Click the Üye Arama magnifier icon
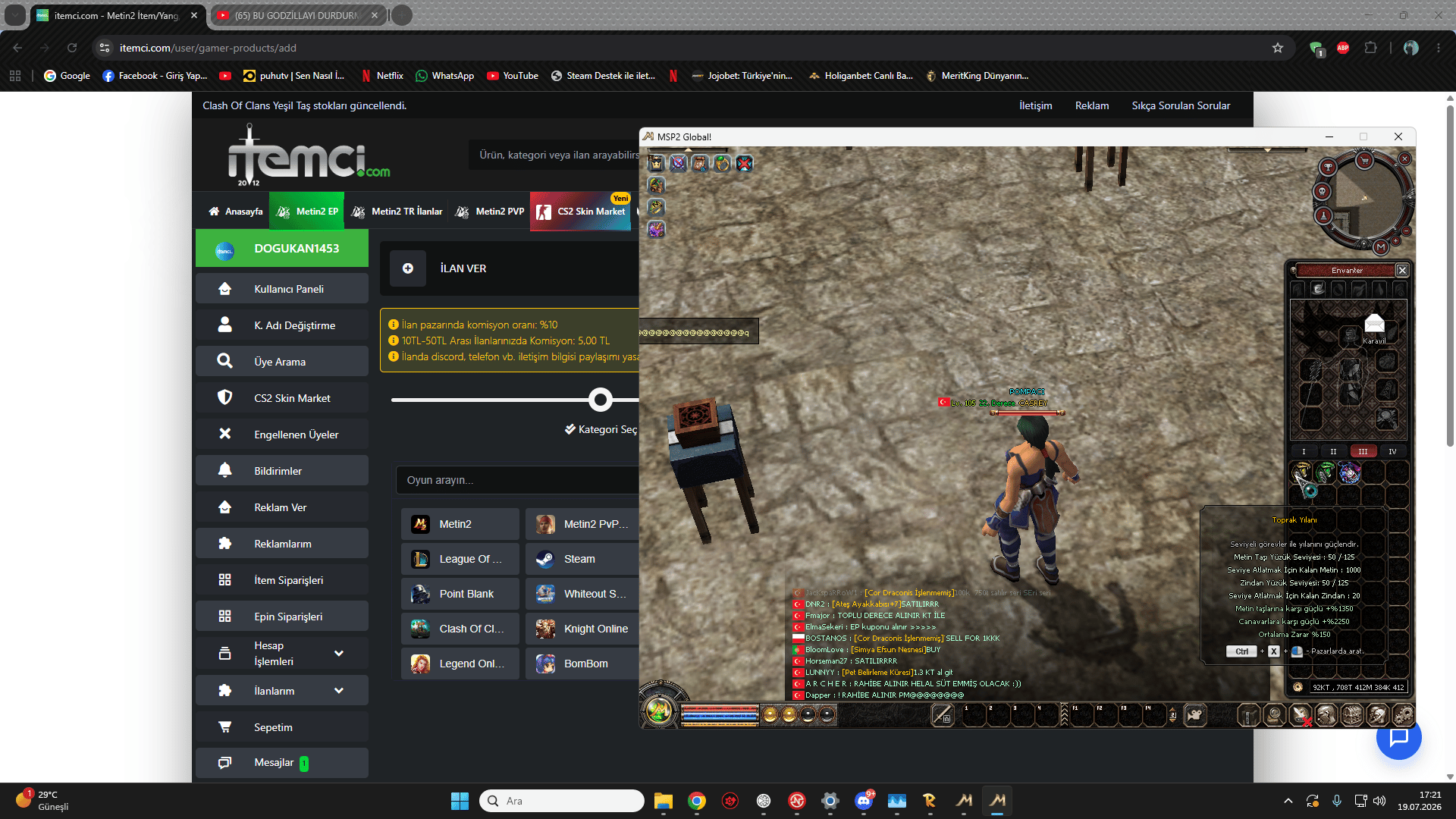1456x819 pixels. [224, 361]
